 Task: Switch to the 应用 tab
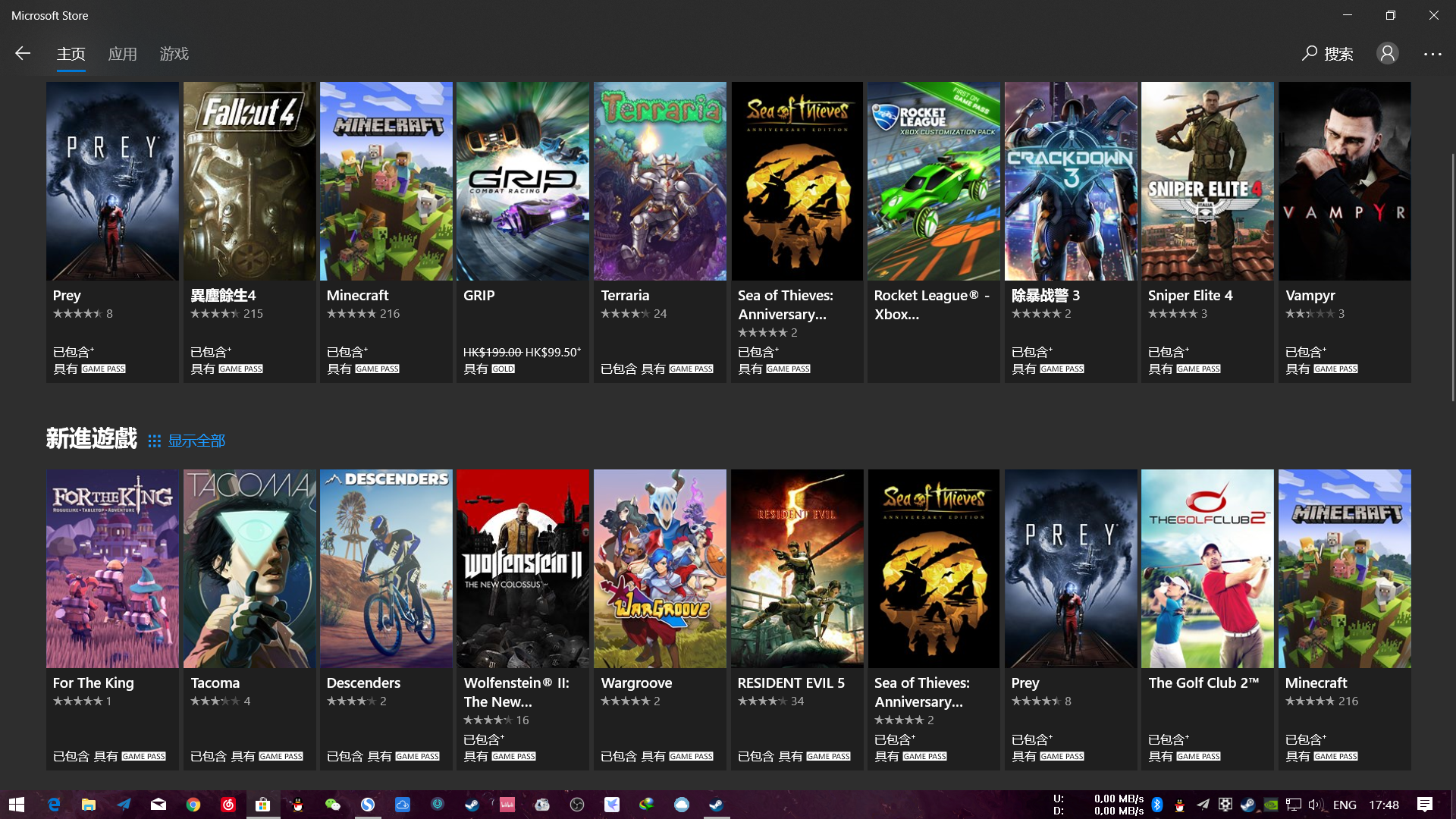click(x=122, y=54)
